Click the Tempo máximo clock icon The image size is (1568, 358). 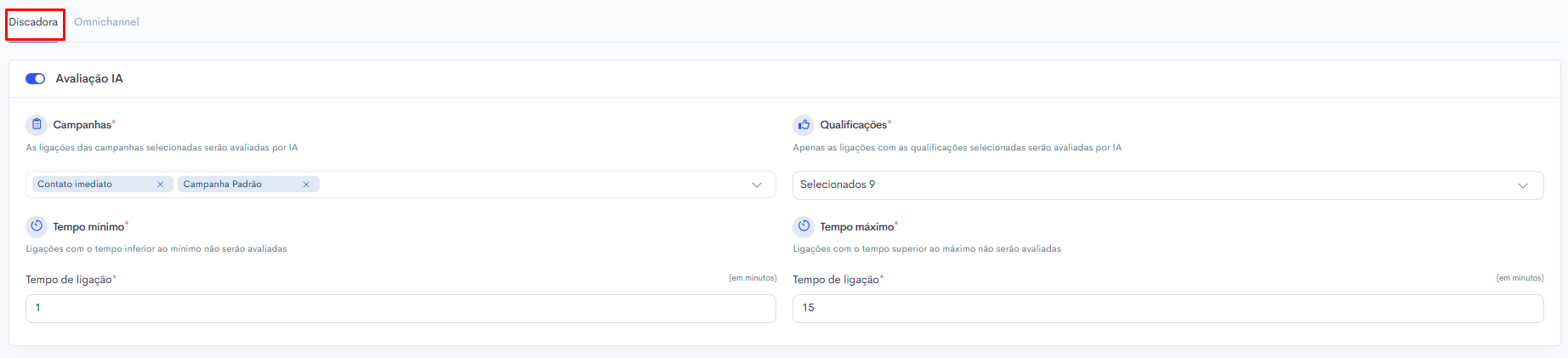click(x=804, y=227)
